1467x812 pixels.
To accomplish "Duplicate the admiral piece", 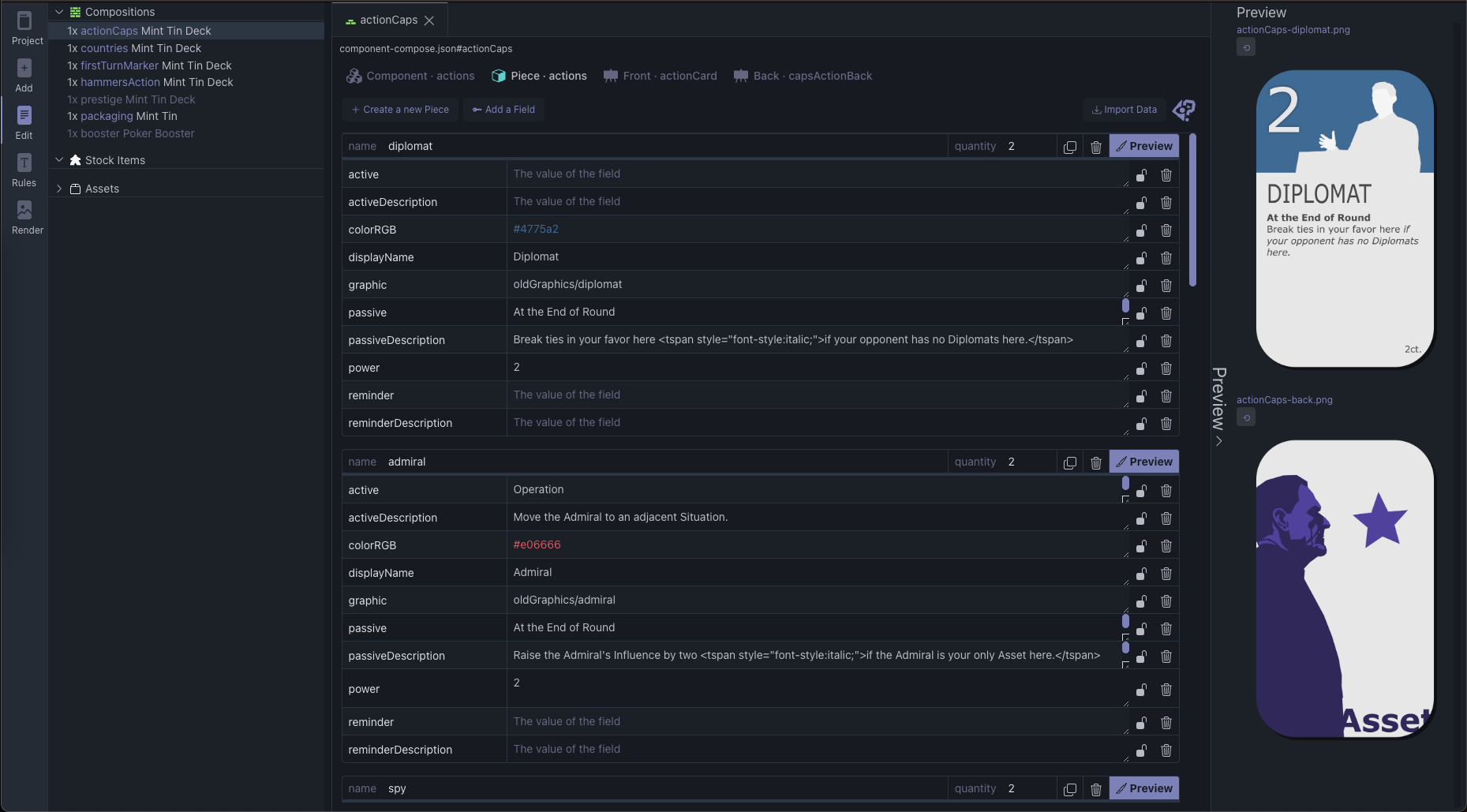I will pos(1070,462).
